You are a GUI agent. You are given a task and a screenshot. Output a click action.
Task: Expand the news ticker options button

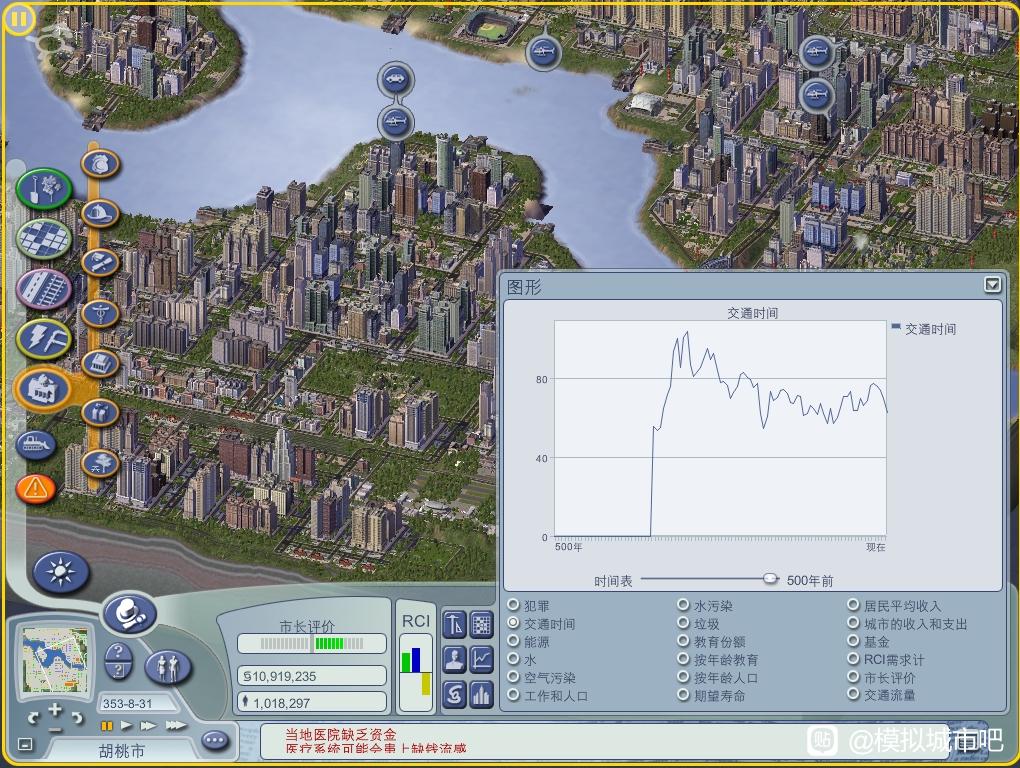[214, 740]
